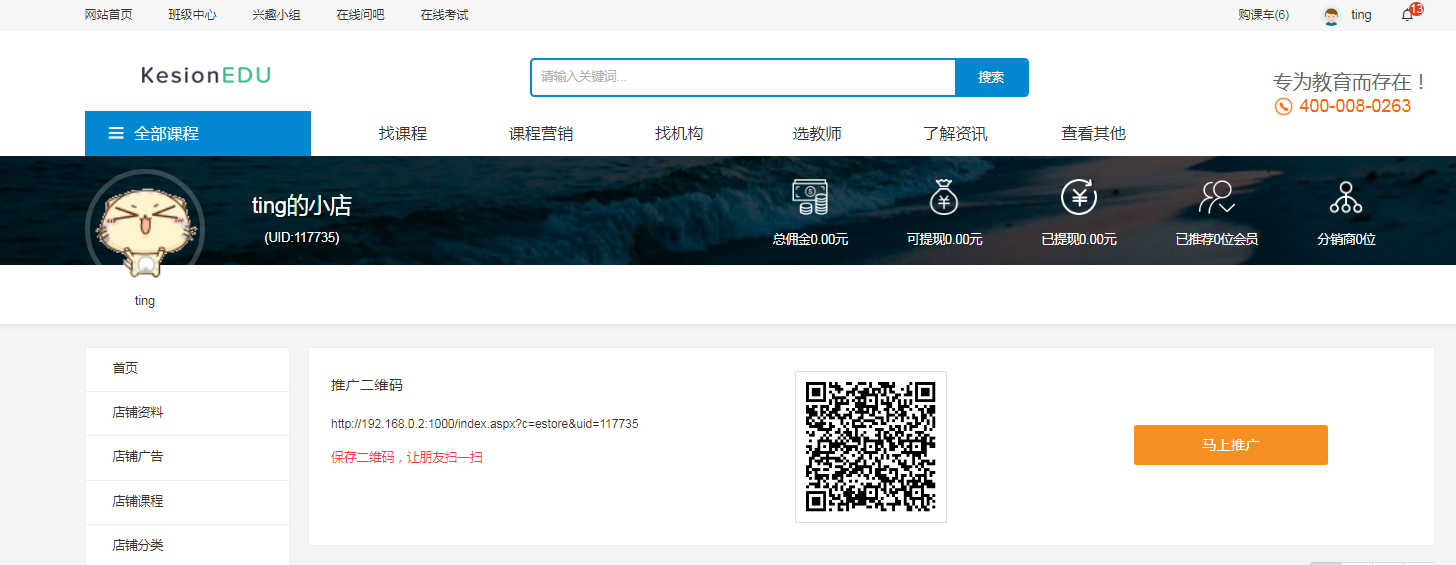Go to 课程营销 in navigation

(541, 133)
